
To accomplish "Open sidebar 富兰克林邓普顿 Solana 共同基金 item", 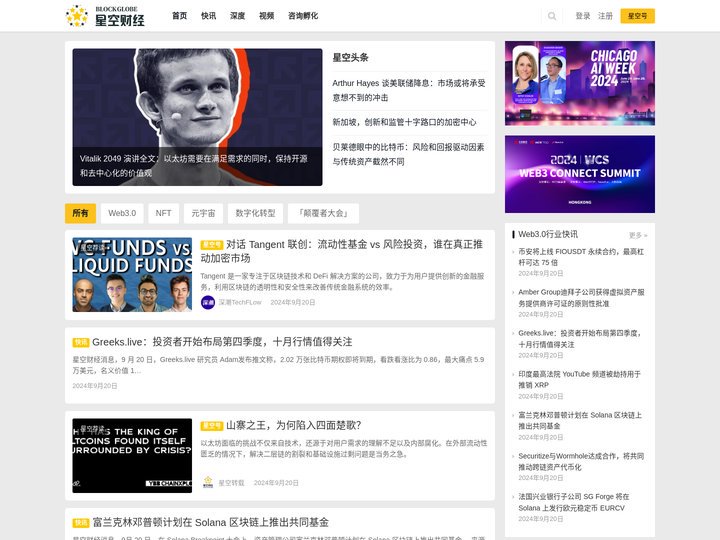I will click(580, 420).
